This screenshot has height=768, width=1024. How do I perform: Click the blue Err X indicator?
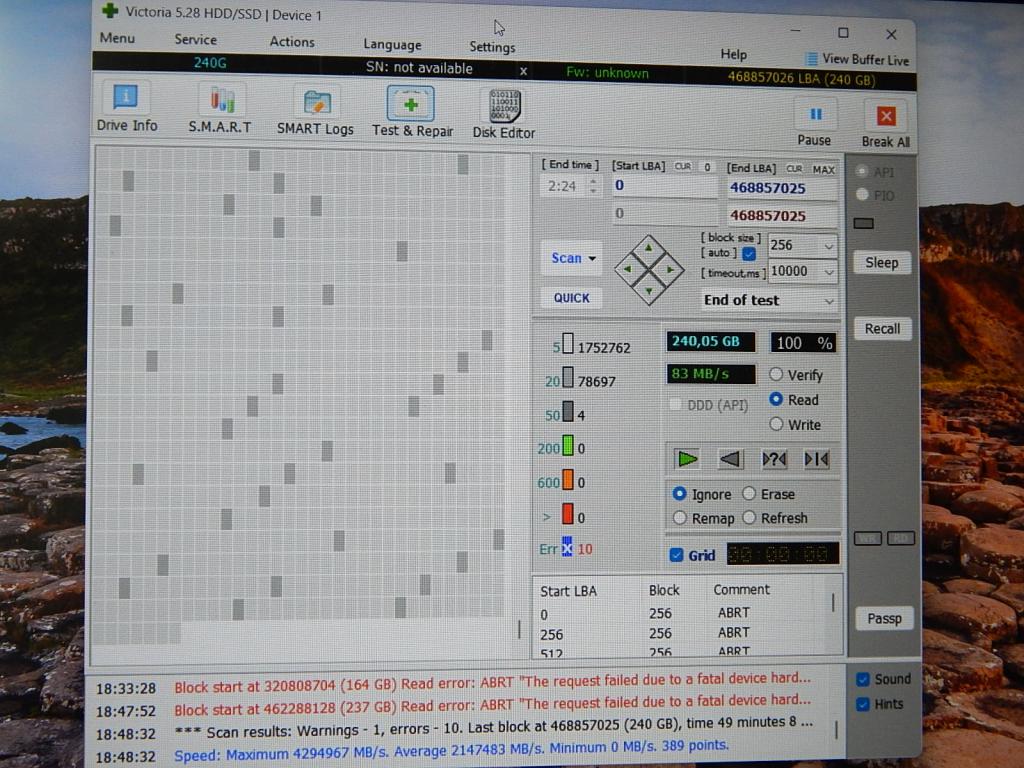click(x=567, y=547)
